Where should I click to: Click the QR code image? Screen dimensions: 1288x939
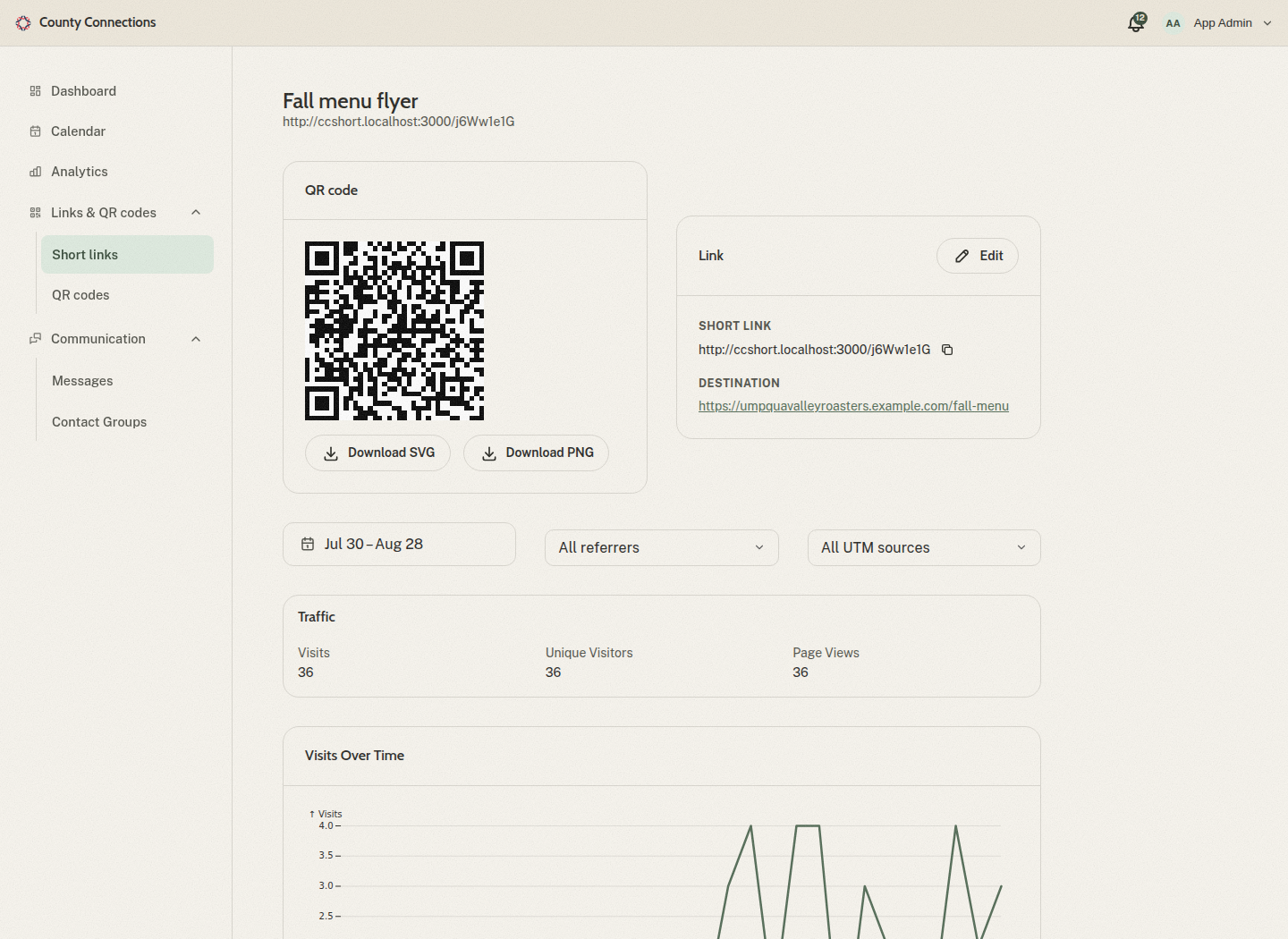pos(394,331)
